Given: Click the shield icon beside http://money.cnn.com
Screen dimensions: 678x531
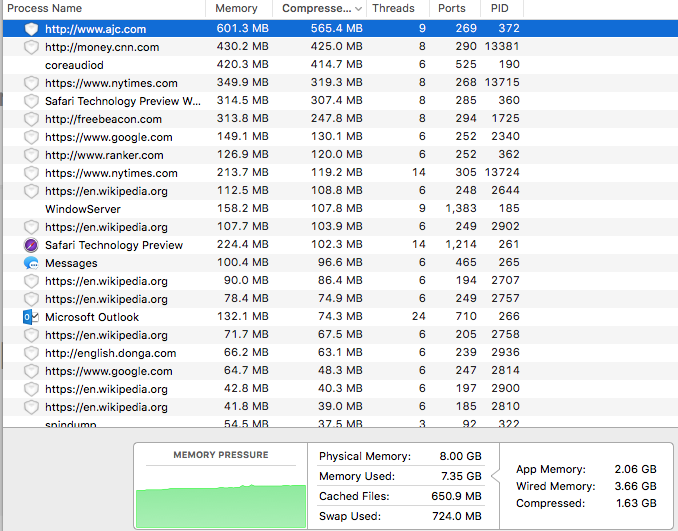Looking at the screenshot, I should [x=31, y=47].
